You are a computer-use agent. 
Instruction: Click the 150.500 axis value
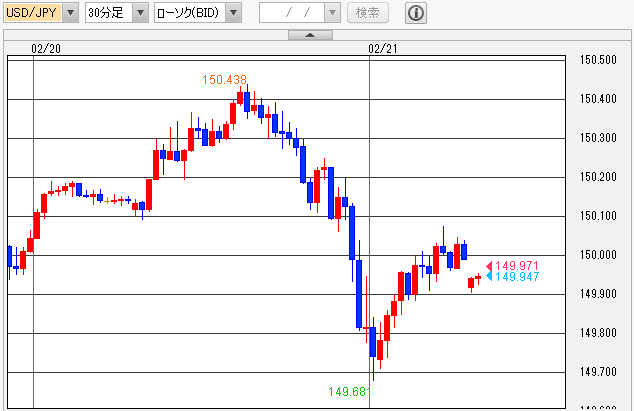(598, 60)
